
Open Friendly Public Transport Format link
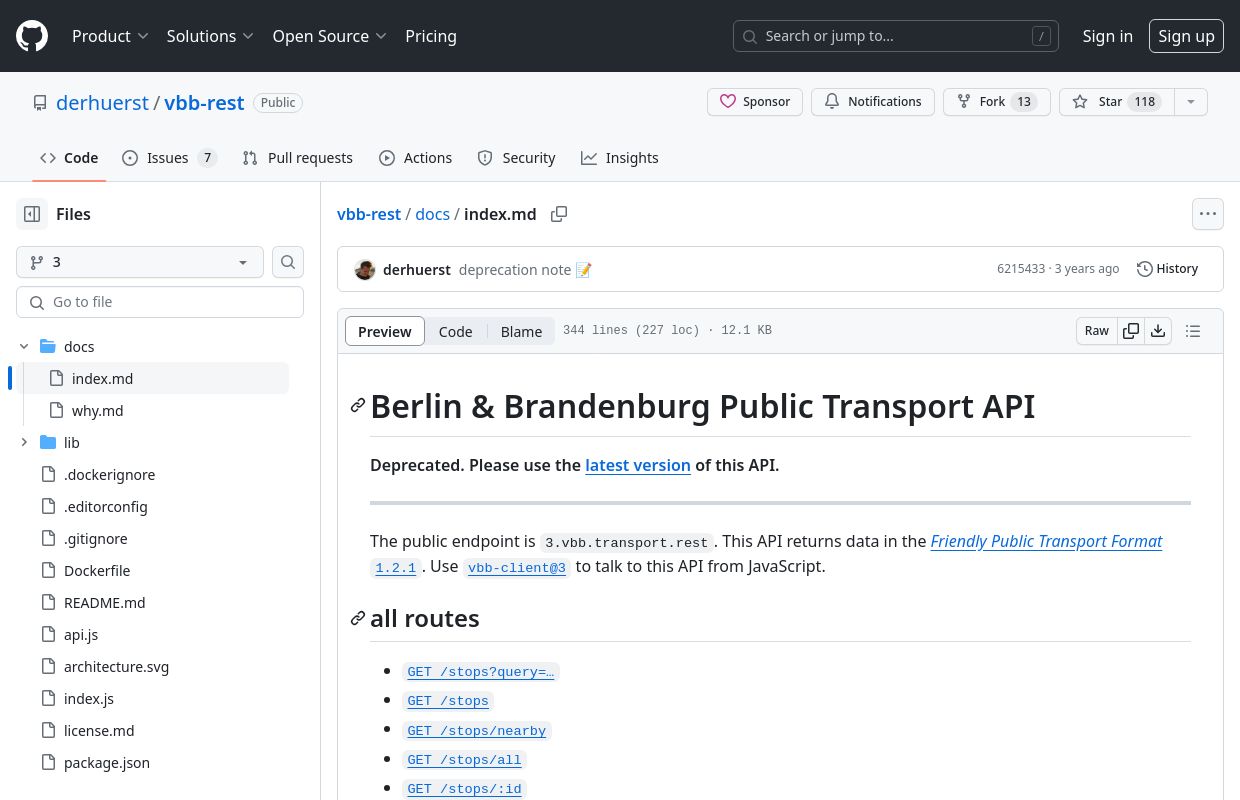click(1046, 541)
